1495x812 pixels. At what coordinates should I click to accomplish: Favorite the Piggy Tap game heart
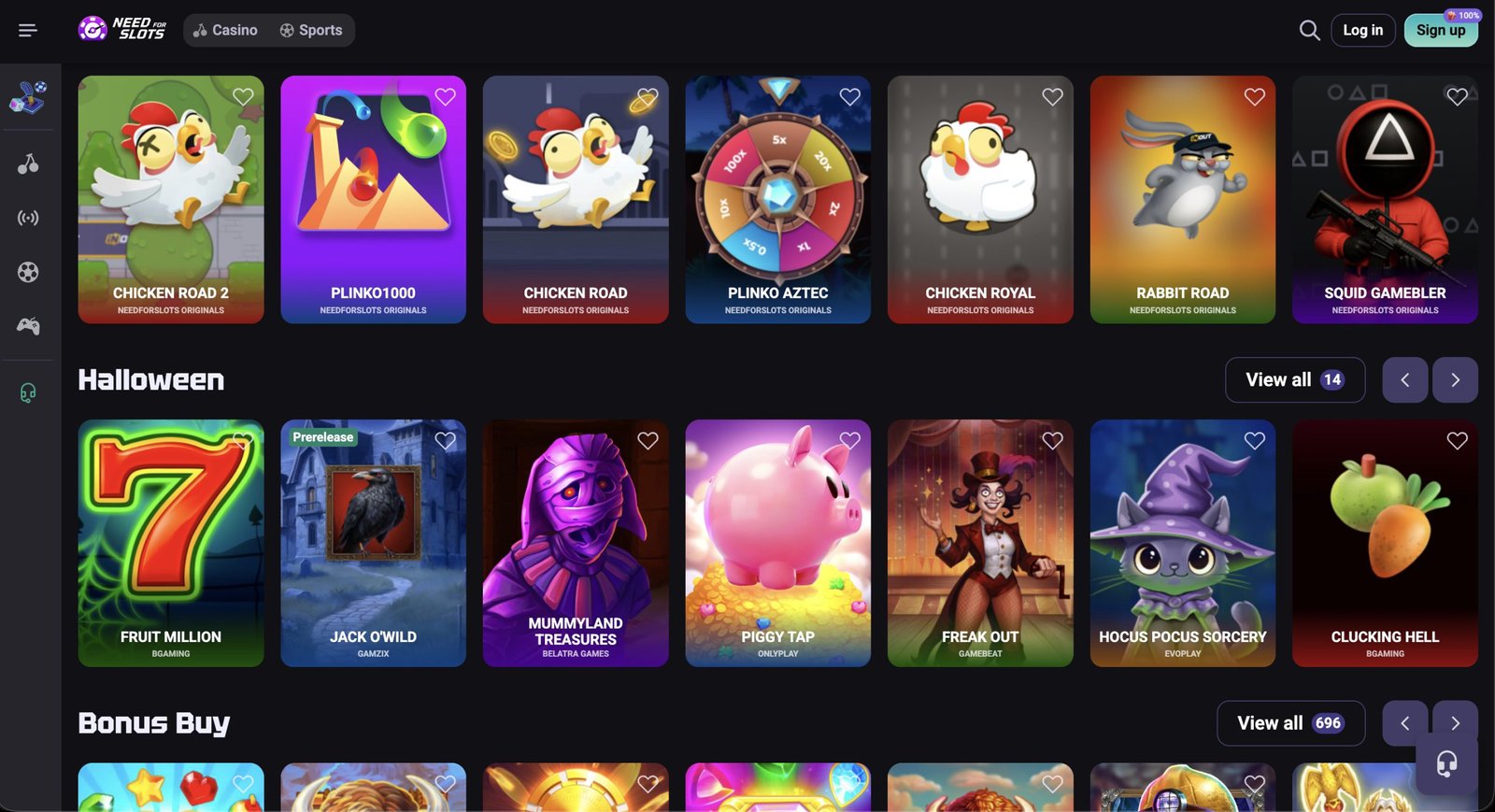(x=849, y=440)
